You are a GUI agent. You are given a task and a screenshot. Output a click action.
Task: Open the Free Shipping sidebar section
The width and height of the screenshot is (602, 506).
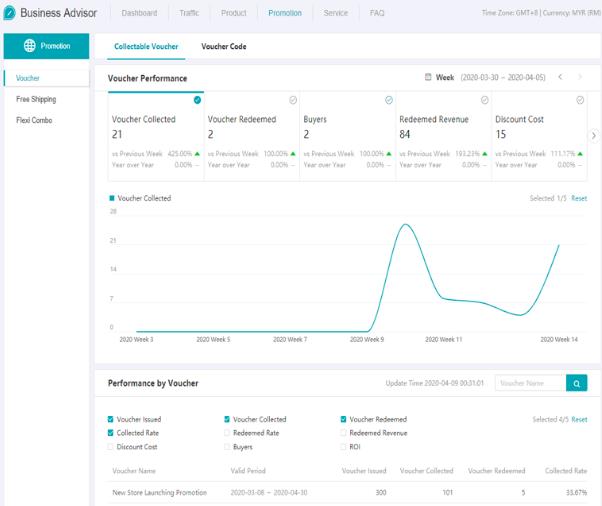(36, 99)
